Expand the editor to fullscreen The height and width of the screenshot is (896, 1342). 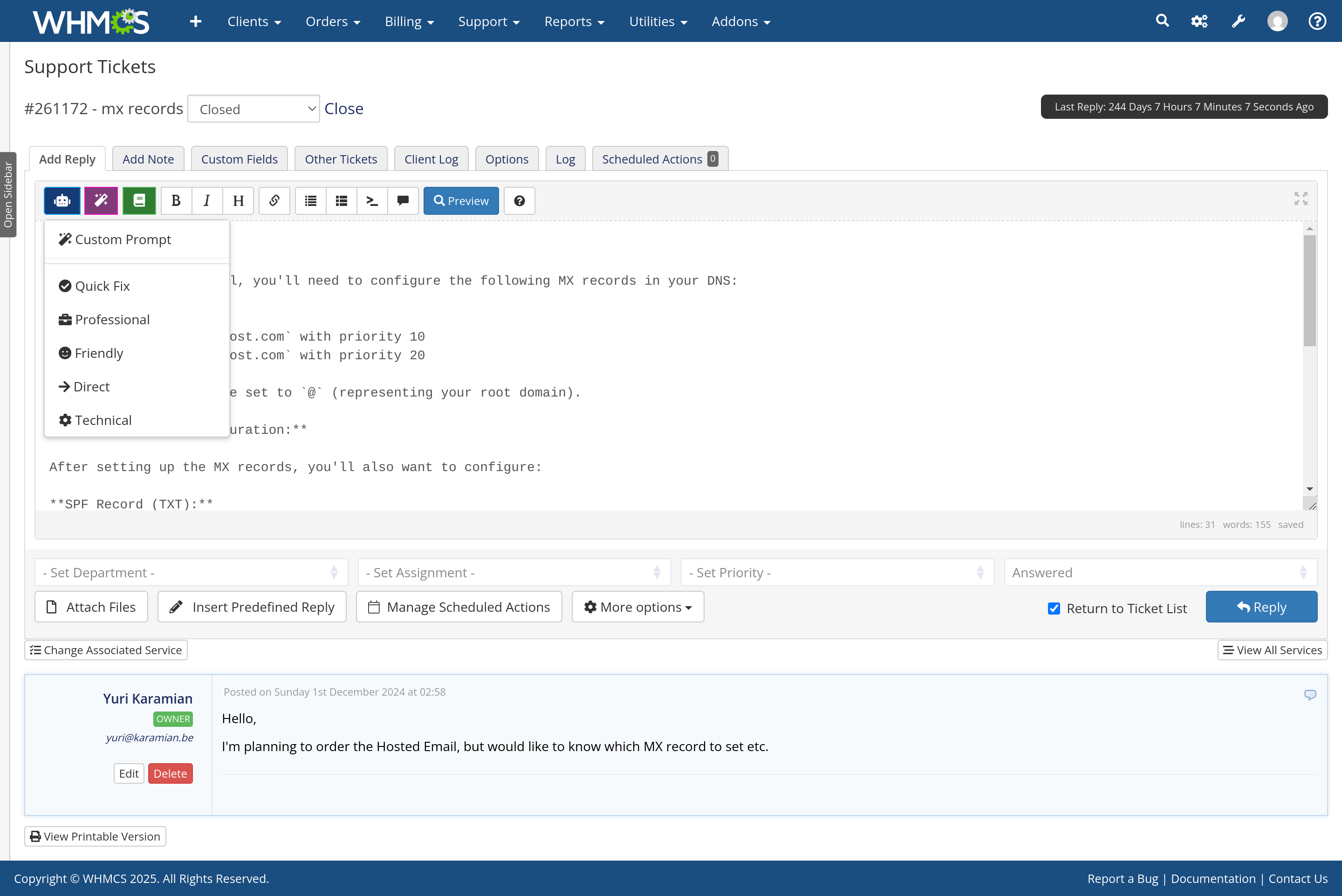pyautogui.click(x=1301, y=198)
